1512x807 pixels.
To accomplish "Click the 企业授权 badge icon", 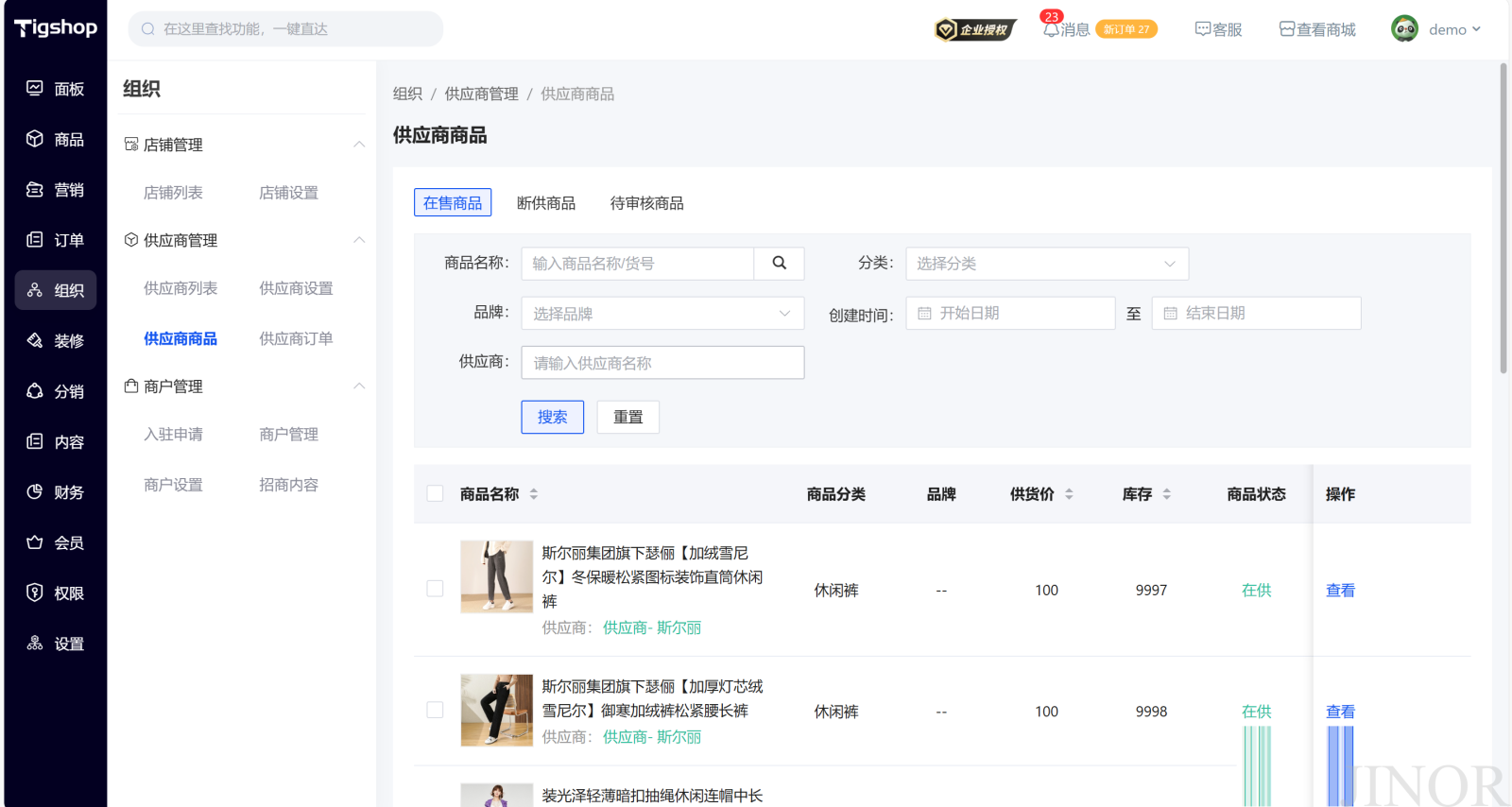I will pyautogui.click(x=976, y=29).
